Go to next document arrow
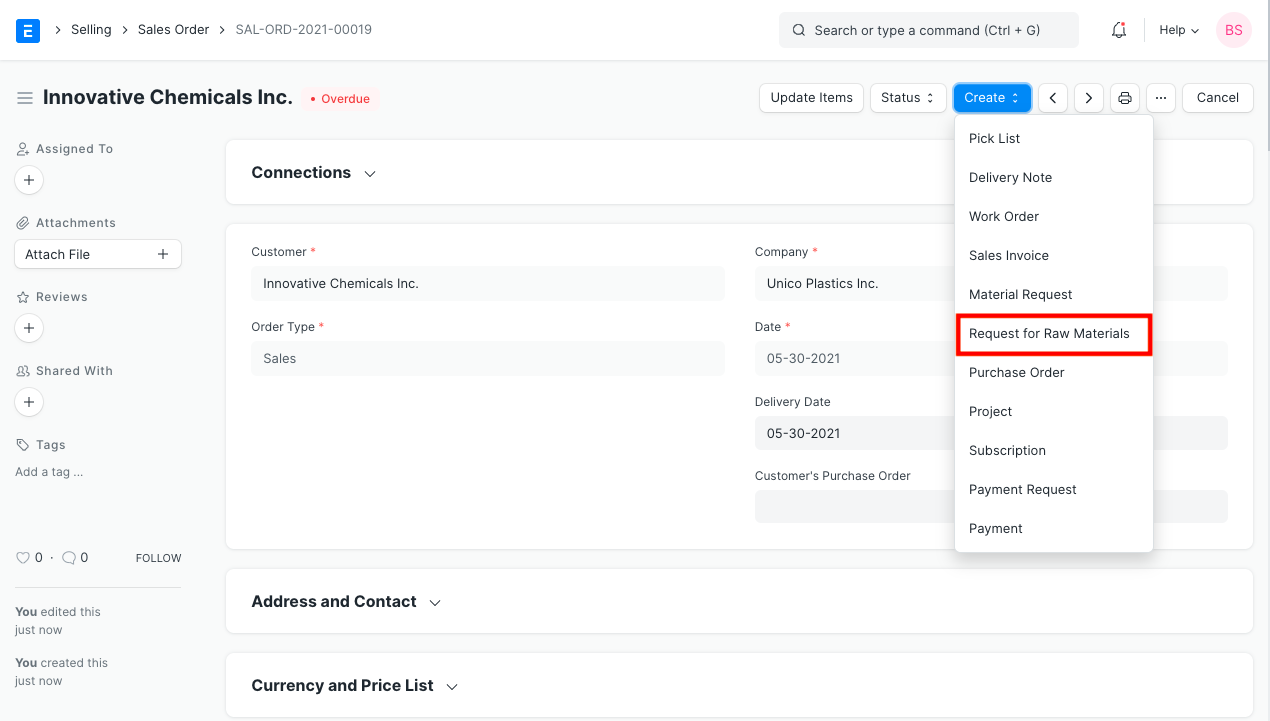 click(1088, 98)
